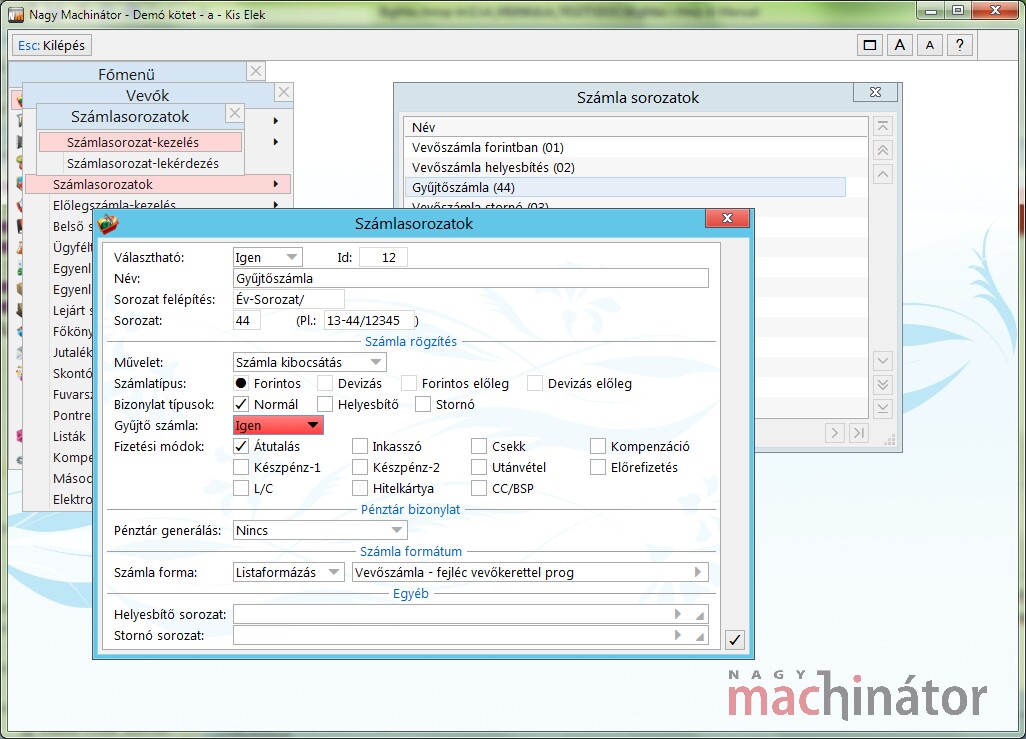Enable the Stornó document type
The width and height of the screenshot is (1026, 739).
pyautogui.click(x=423, y=404)
